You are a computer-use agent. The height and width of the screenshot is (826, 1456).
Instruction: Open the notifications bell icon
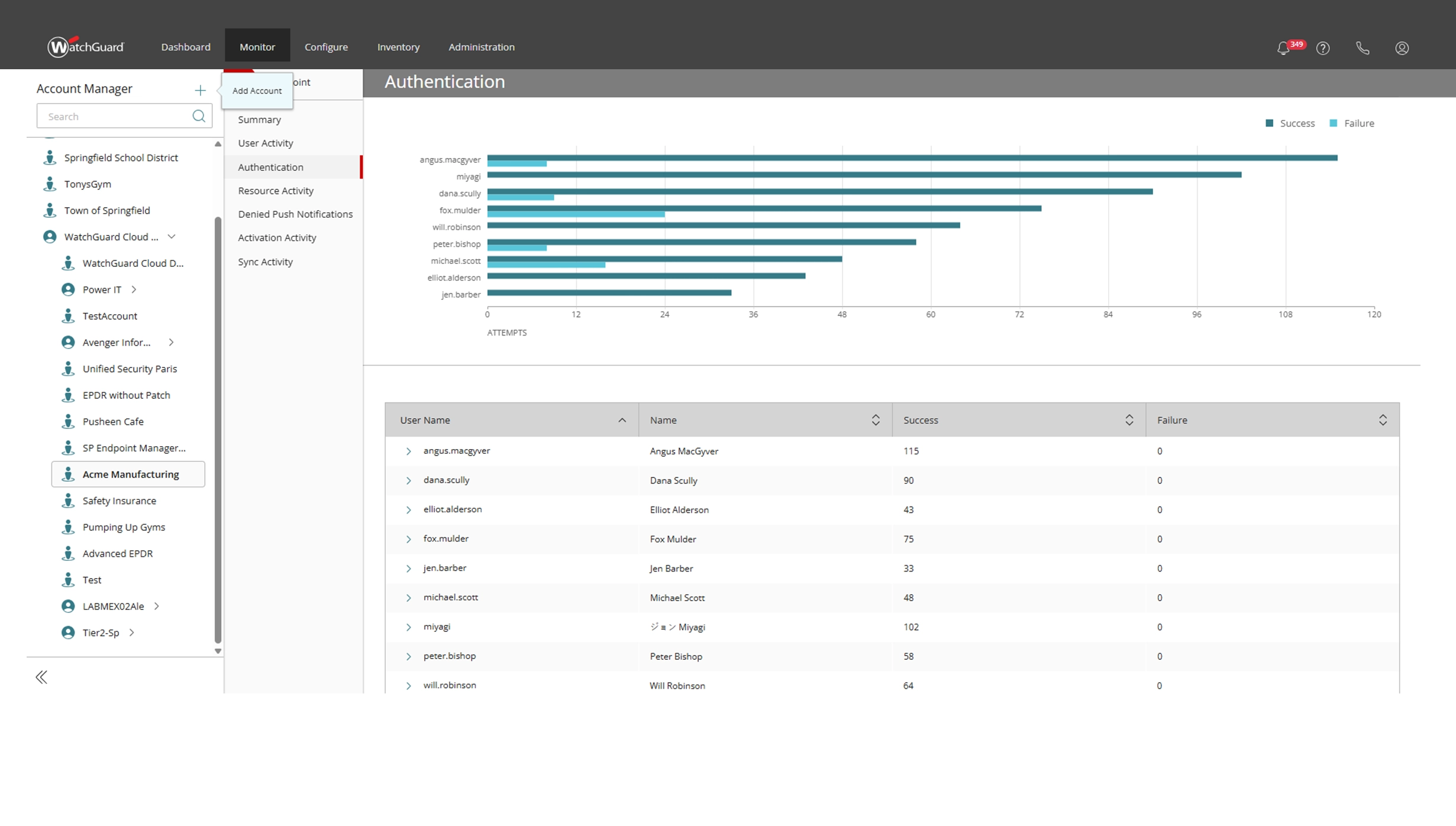(x=1283, y=48)
